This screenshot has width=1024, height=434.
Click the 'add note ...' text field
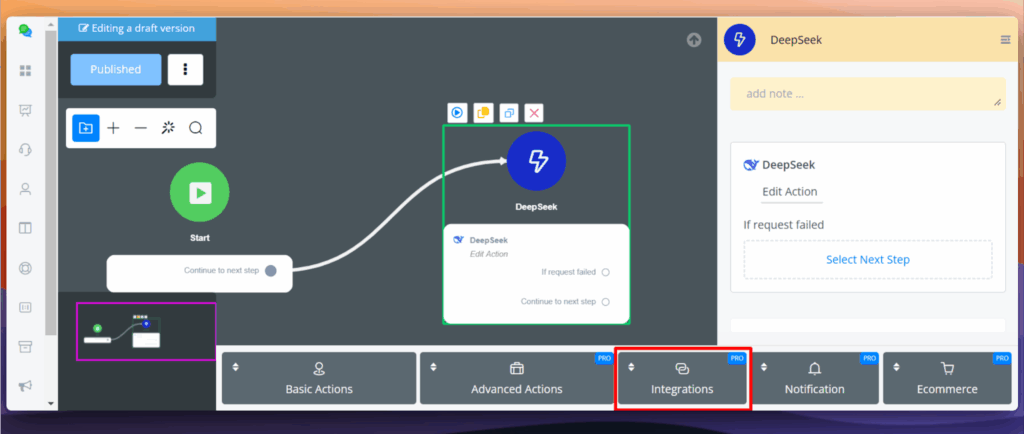pos(867,94)
